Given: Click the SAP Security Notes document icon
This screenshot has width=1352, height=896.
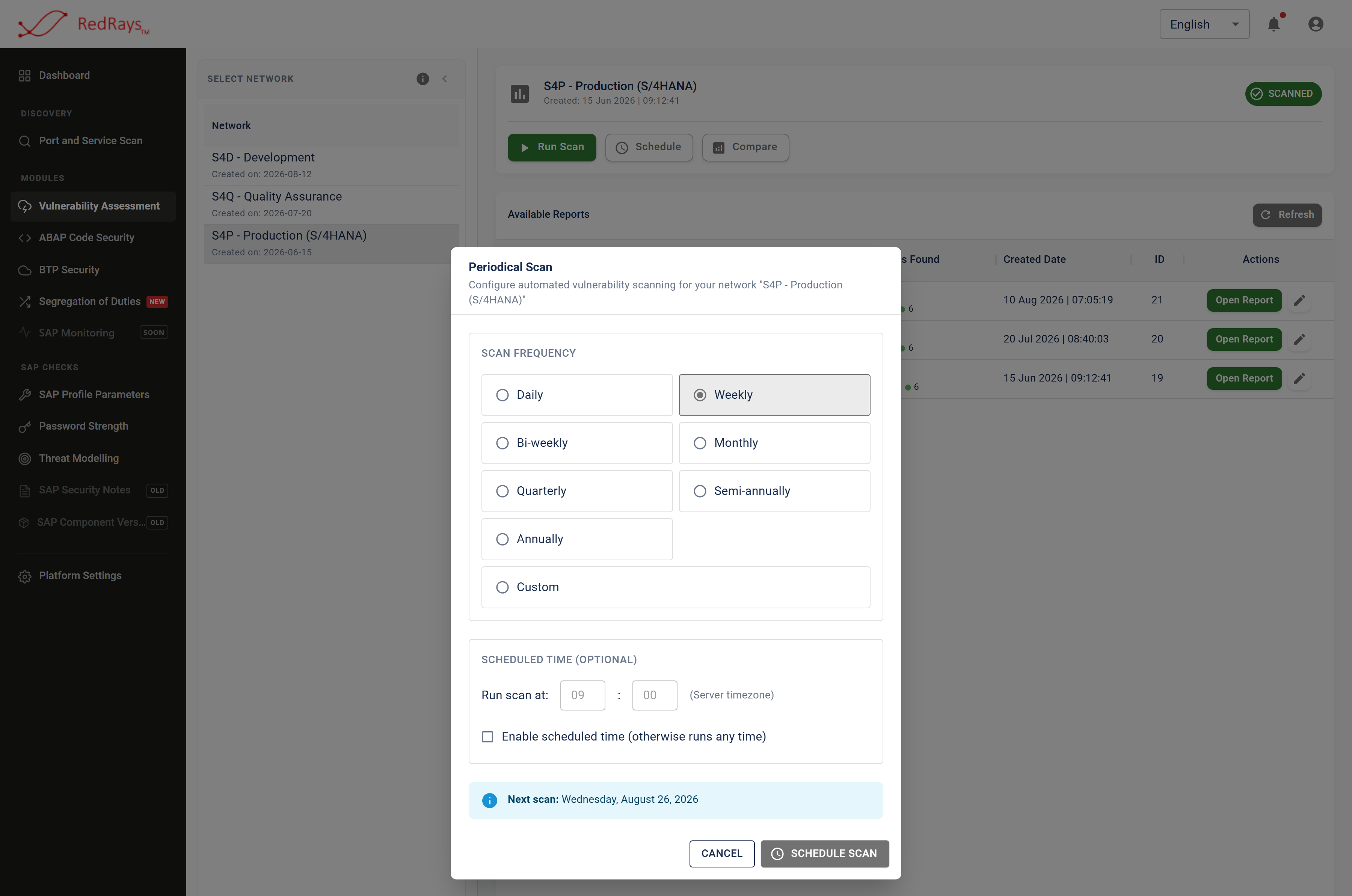Looking at the screenshot, I should coord(24,490).
